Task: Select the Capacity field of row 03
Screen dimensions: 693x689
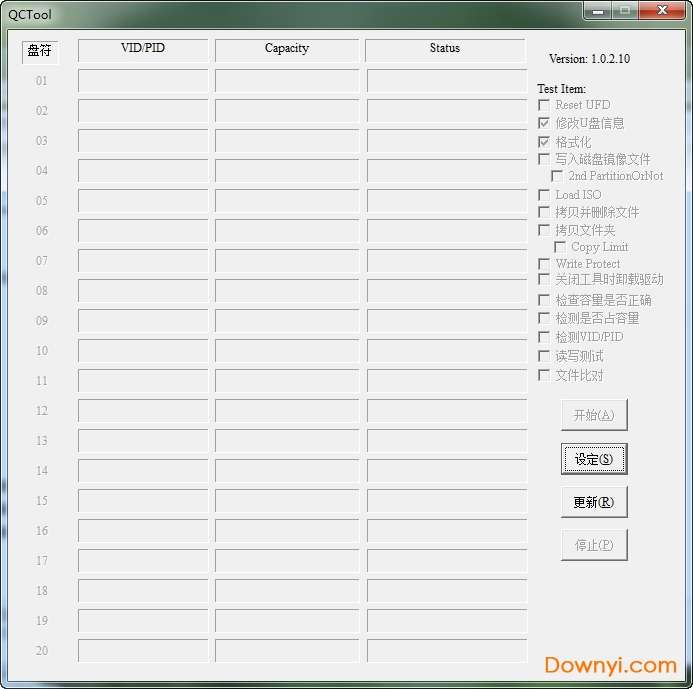Action: 287,141
